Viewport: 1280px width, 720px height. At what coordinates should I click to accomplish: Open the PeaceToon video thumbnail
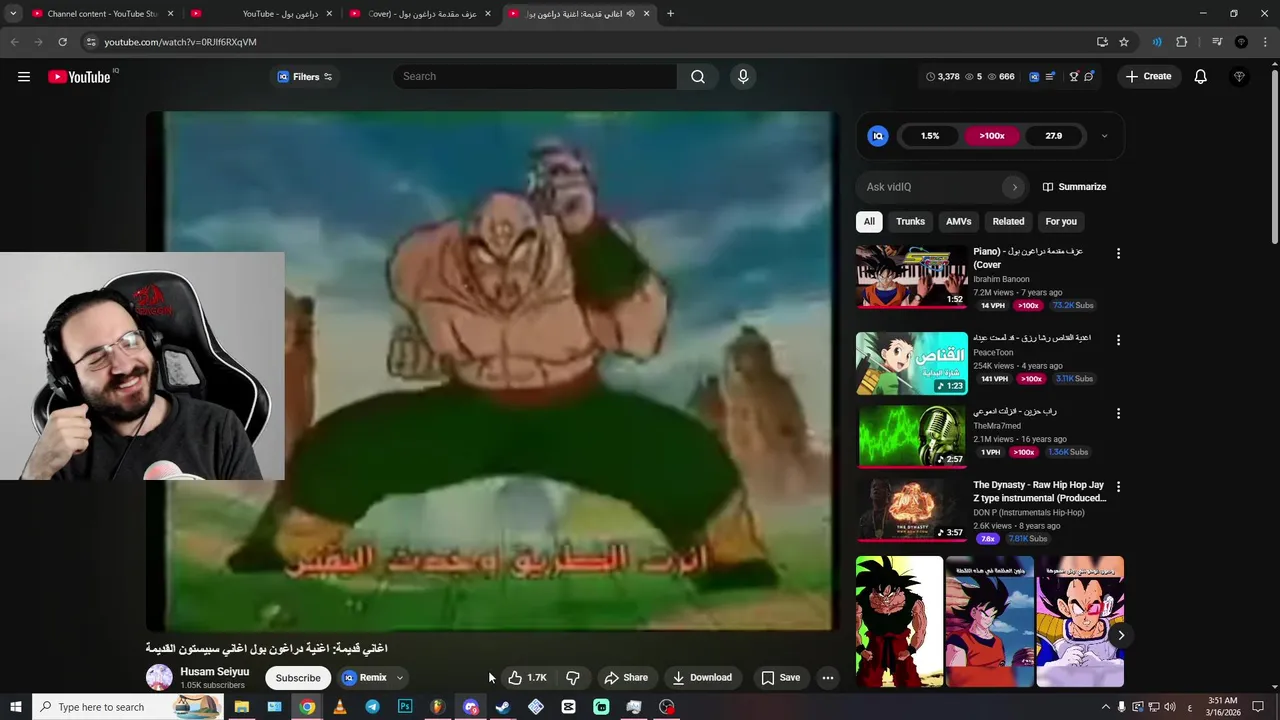tap(912, 363)
